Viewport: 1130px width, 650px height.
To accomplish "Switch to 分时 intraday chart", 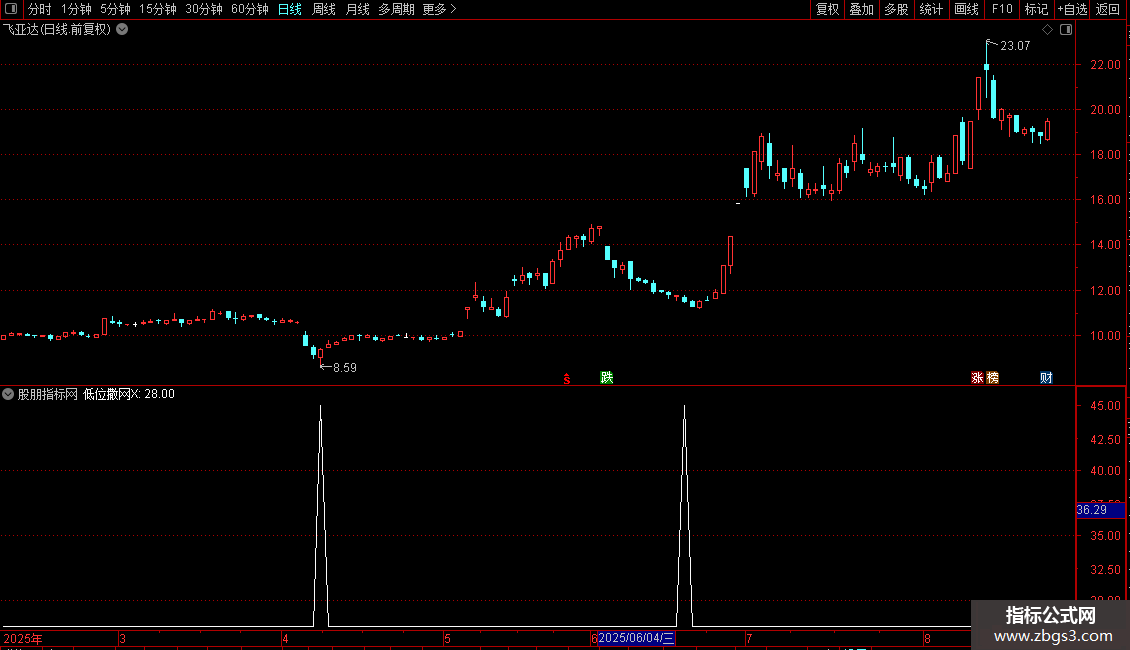I will 40,9.
